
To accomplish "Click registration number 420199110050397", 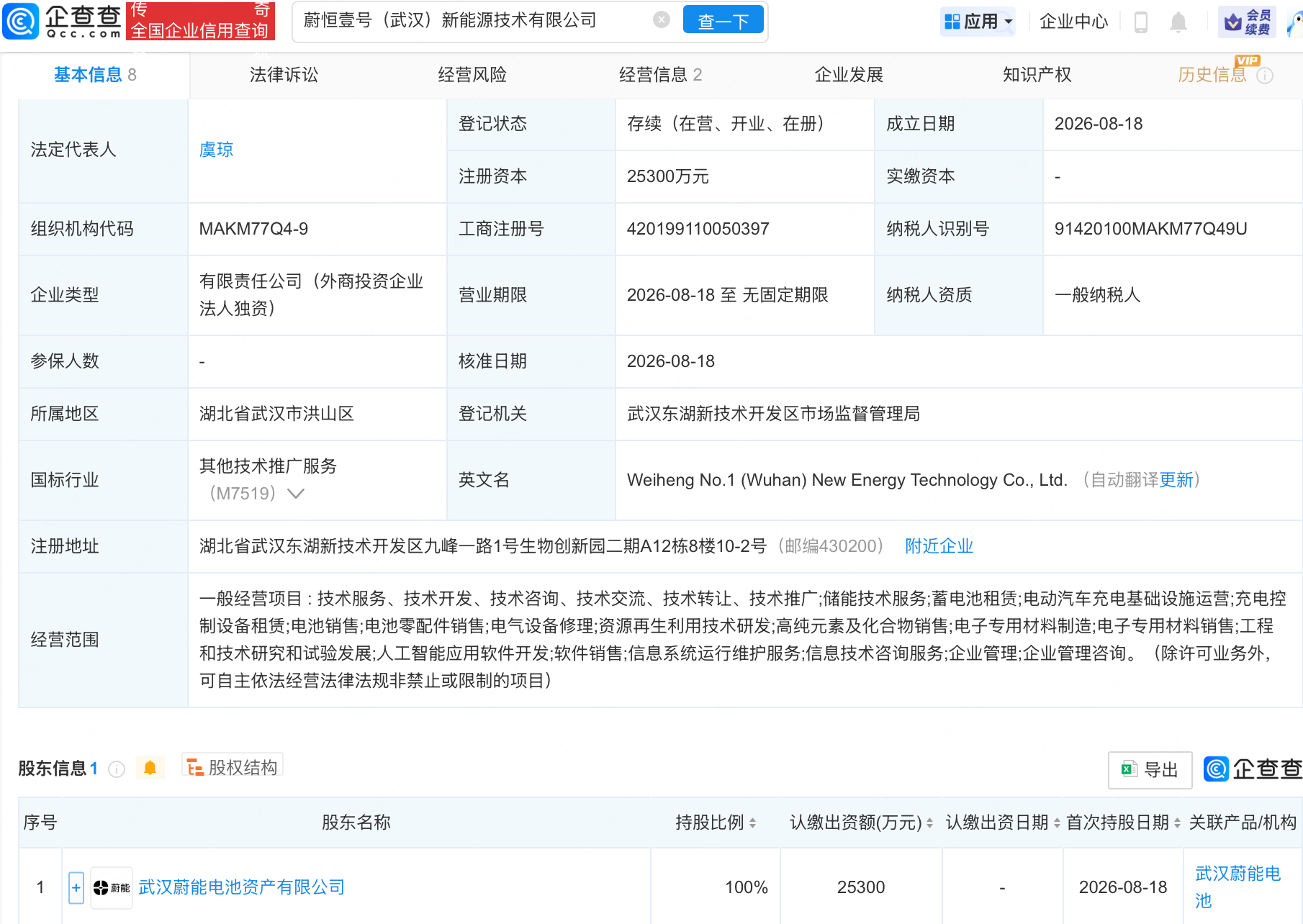I will [x=698, y=229].
